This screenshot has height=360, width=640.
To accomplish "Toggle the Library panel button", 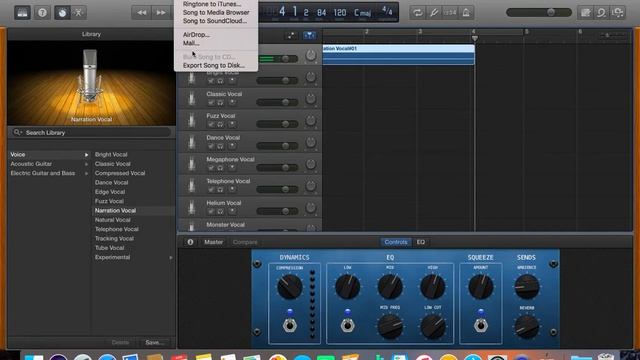I will tap(22, 13).
